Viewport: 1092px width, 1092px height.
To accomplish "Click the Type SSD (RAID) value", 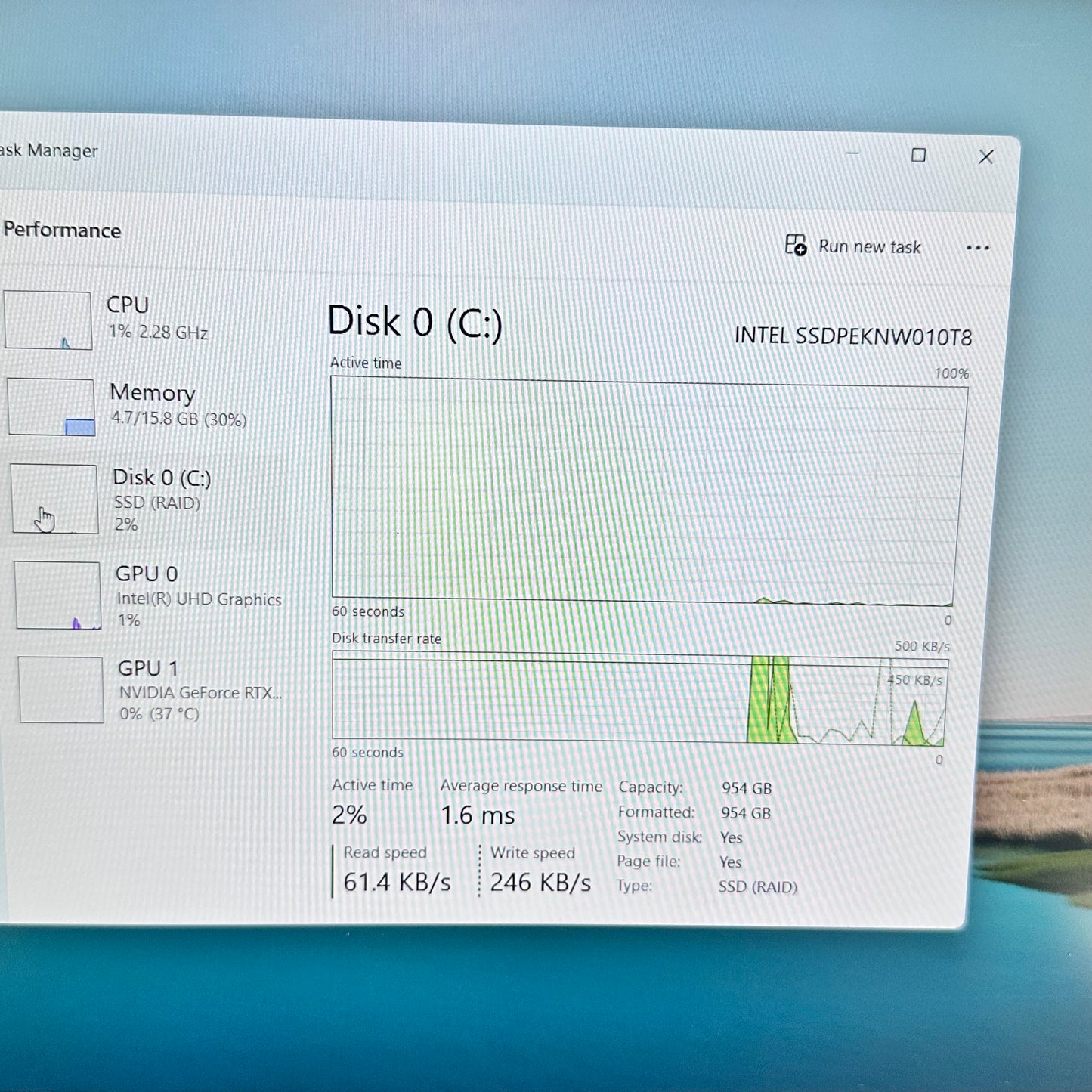I will coord(758,886).
